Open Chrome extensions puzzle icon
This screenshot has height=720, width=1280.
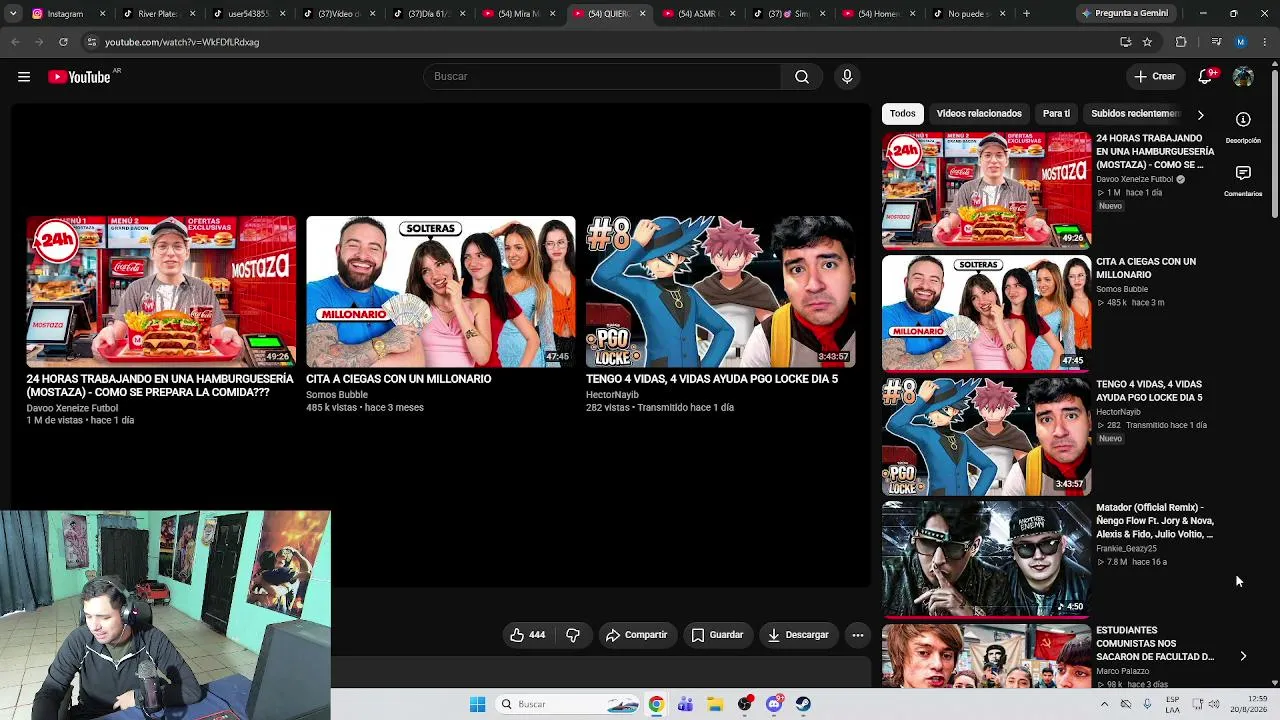(1181, 42)
